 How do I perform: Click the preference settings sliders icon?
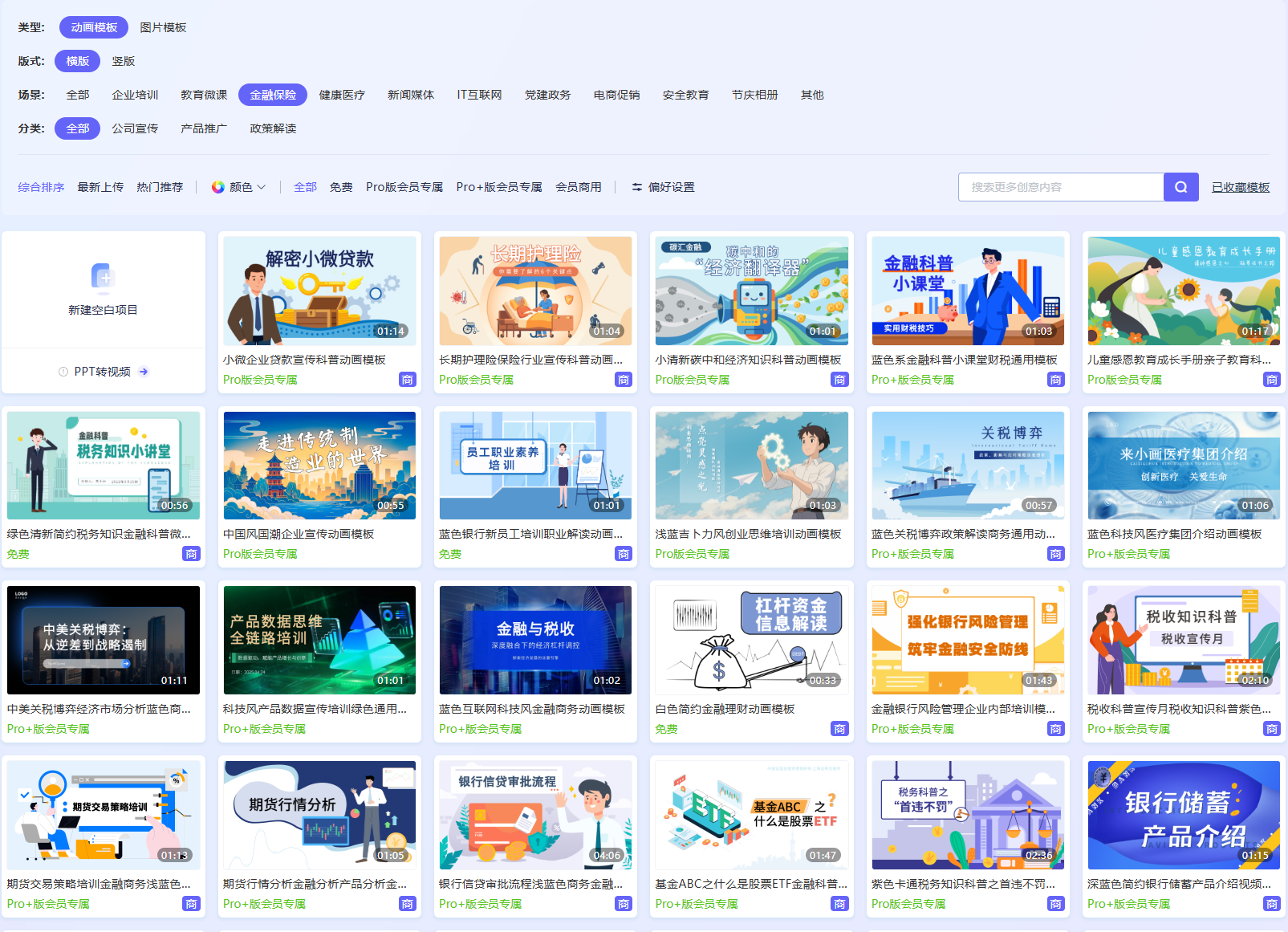[636, 187]
